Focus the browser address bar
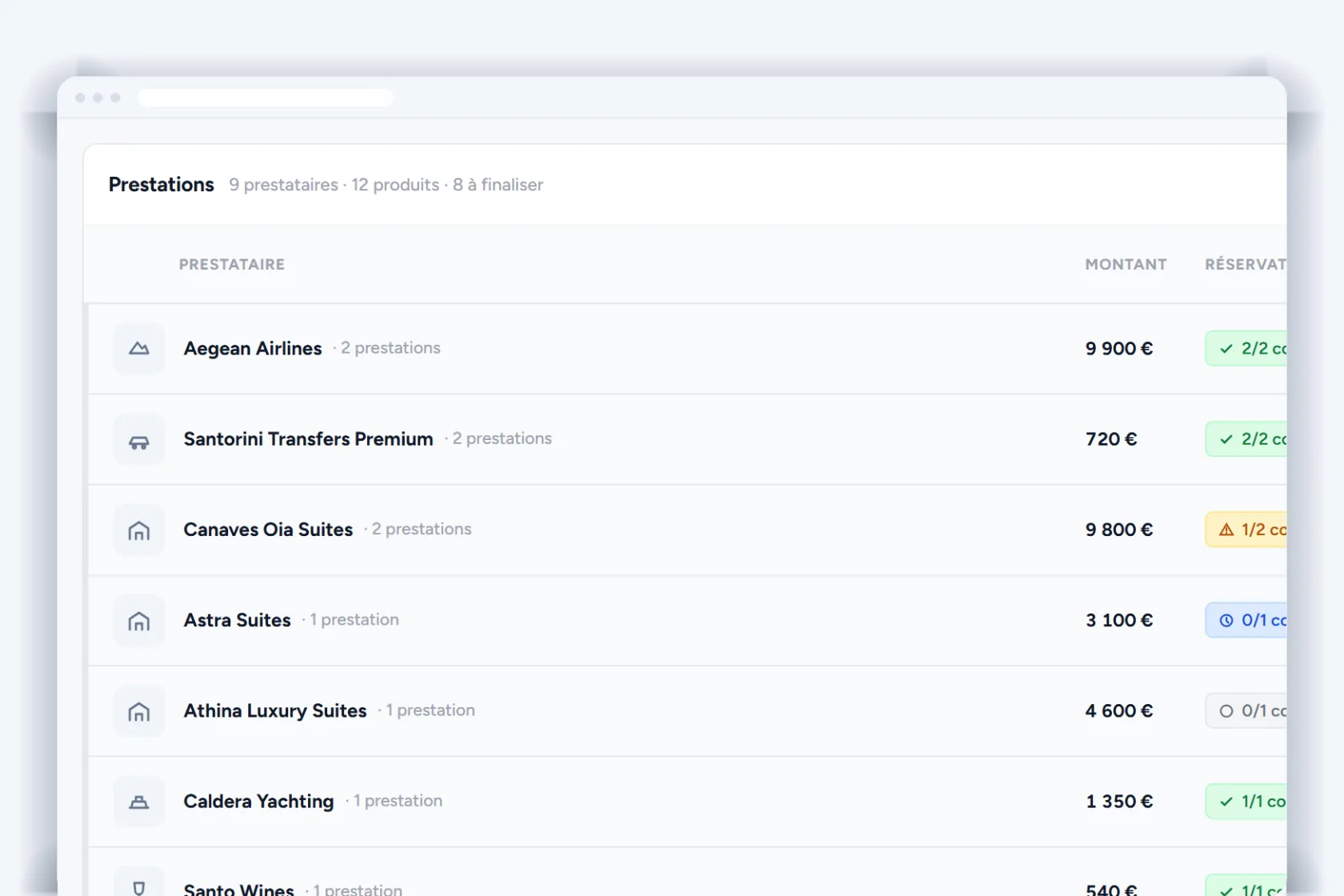Image resolution: width=1344 pixels, height=896 pixels. pos(266,98)
